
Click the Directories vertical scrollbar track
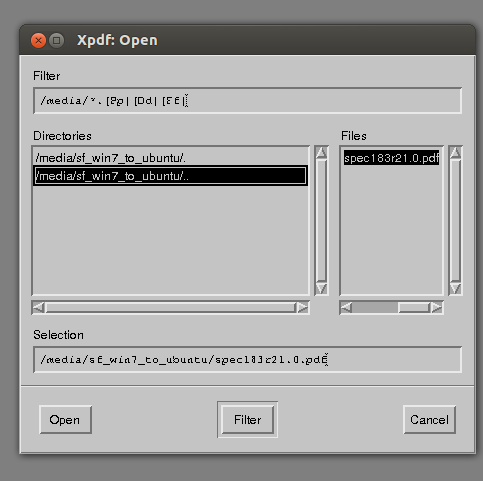pyautogui.click(x=321, y=221)
